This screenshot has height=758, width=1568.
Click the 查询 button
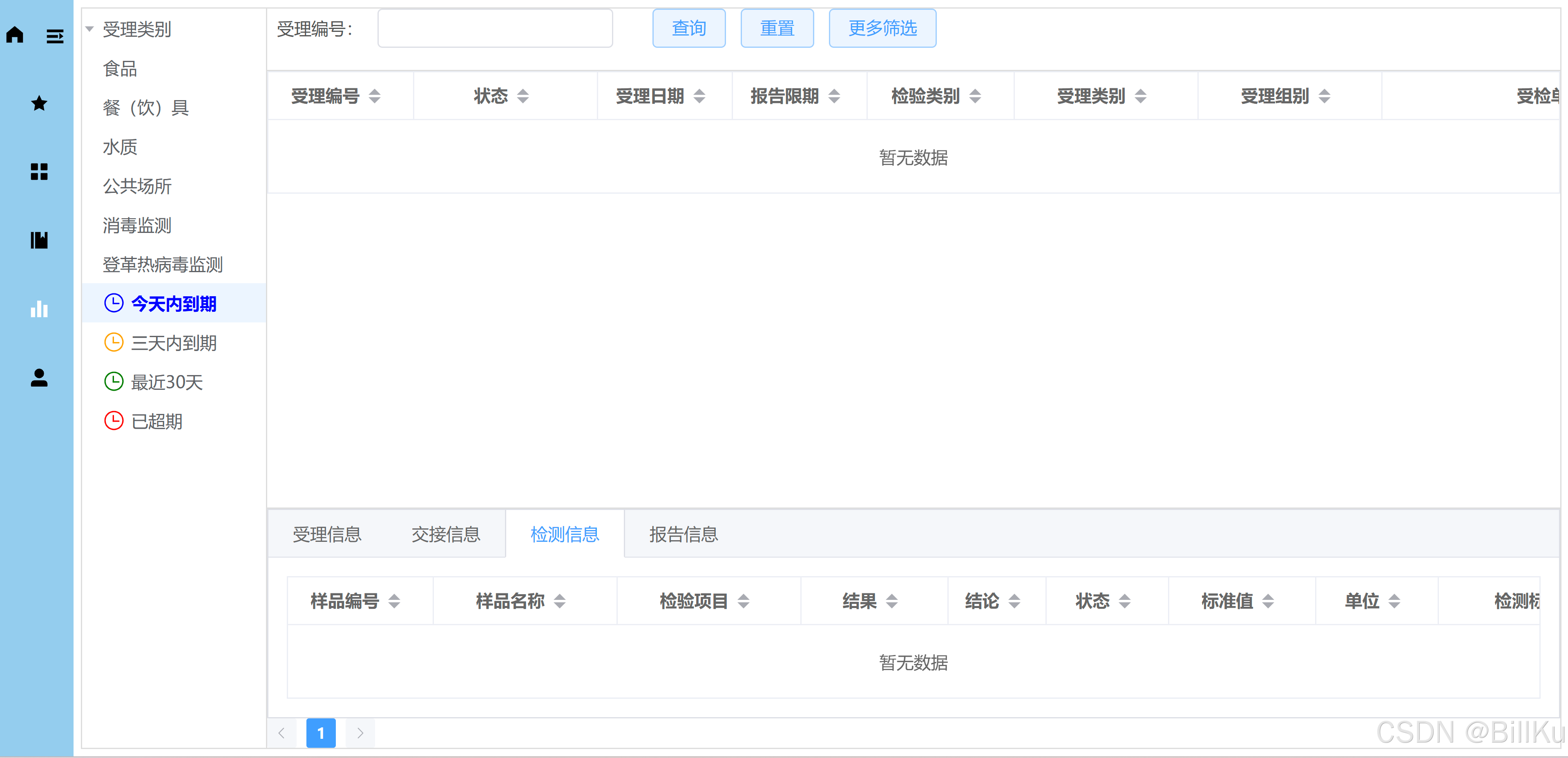[x=688, y=29]
